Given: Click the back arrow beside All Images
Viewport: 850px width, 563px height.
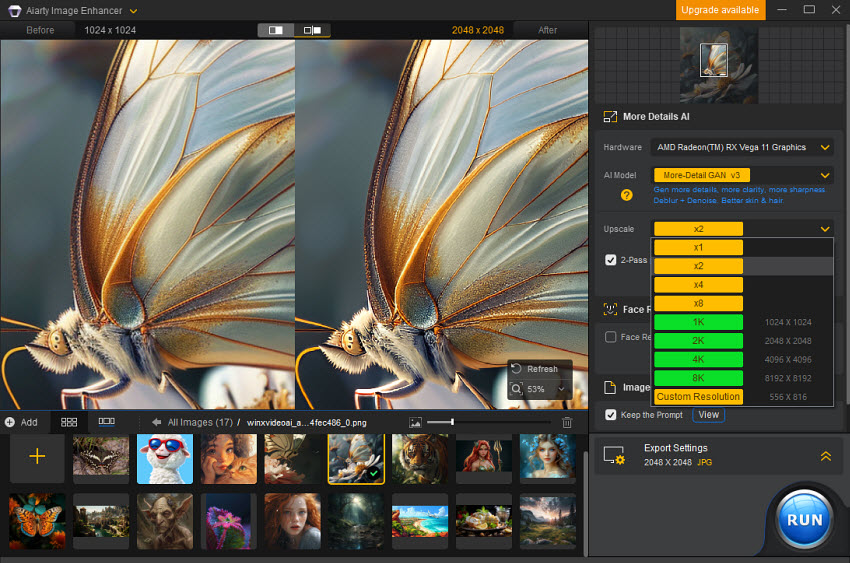Looking at the screenshot, I should [x=156, y=422].
